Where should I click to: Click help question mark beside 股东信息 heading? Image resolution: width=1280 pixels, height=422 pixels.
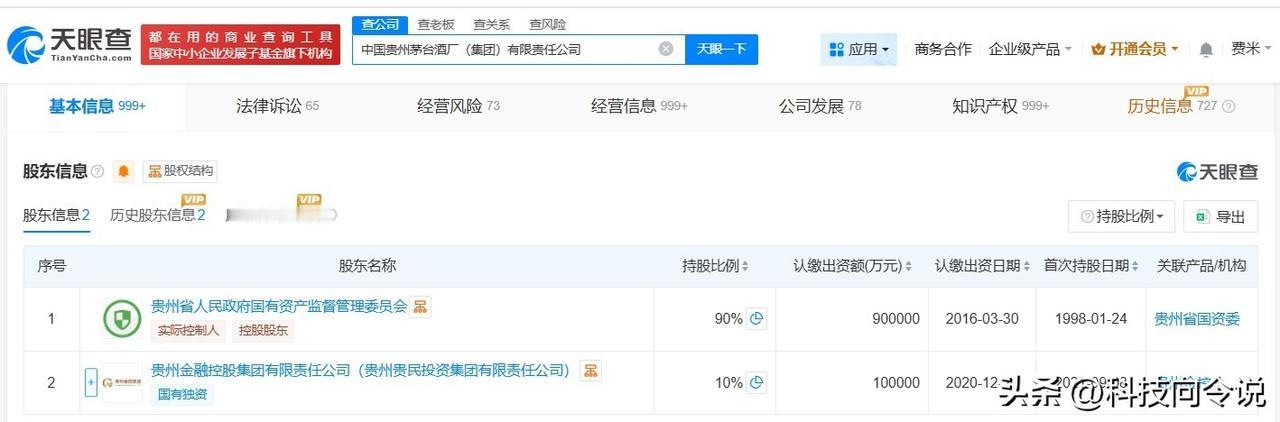coord(97,172)
